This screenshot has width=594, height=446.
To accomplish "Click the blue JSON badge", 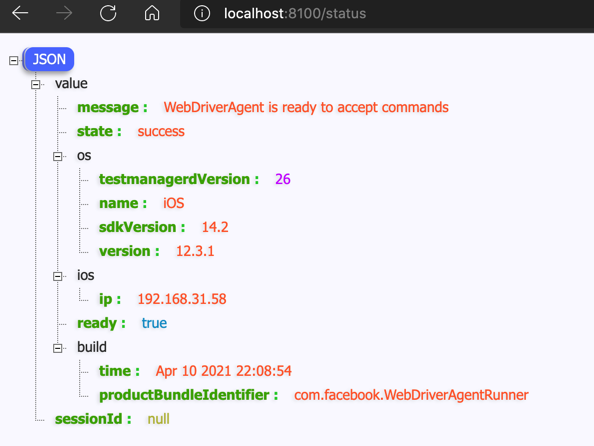I will pyautogui.click(x=49, y=59).
